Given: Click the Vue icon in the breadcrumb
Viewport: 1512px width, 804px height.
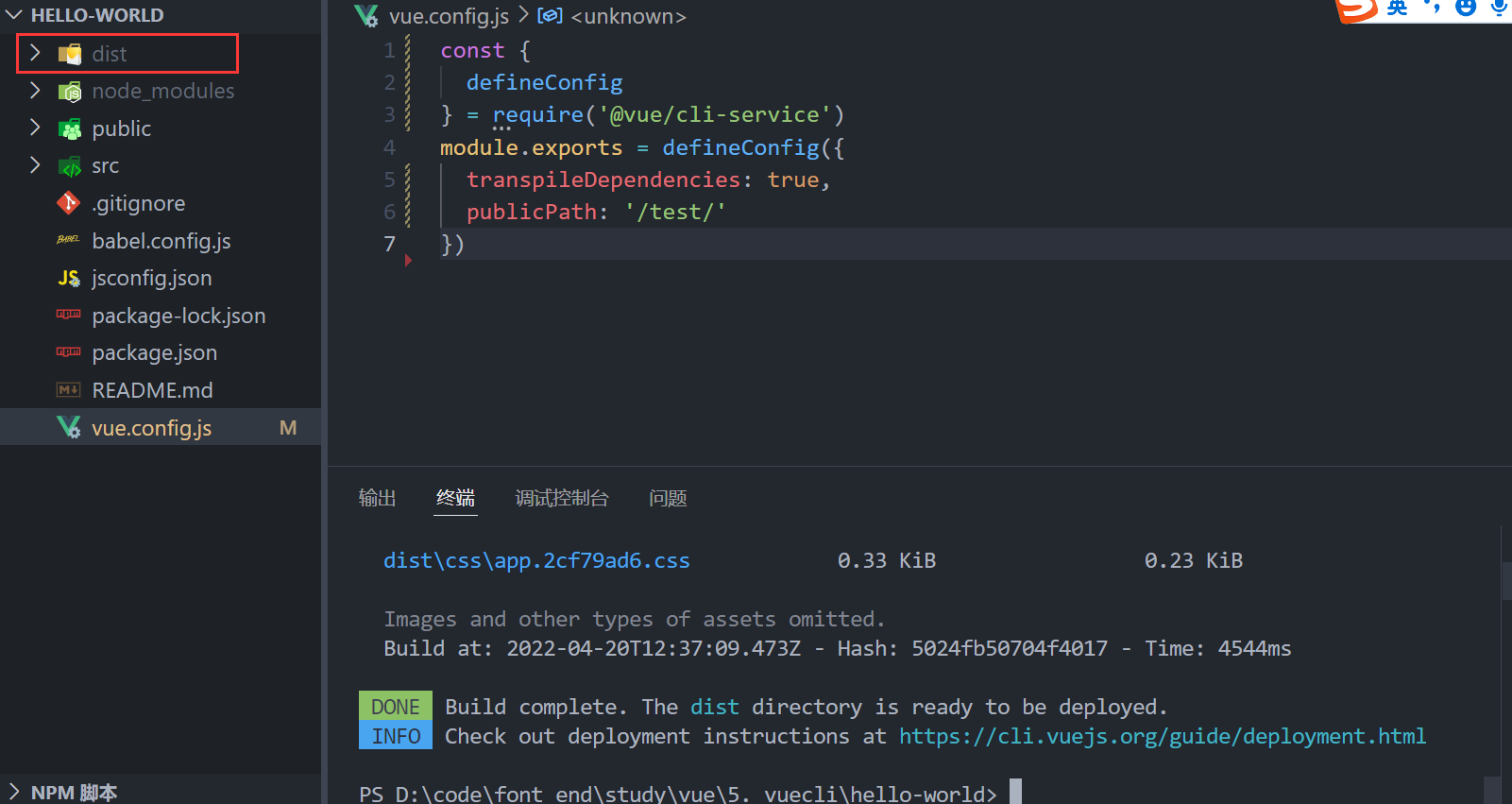Looking at the screenshot, I should 366,16.
